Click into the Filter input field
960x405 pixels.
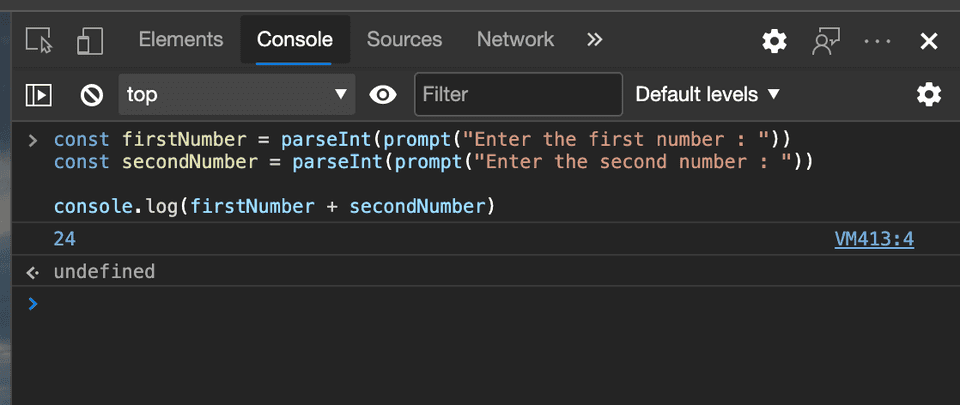pos(518,95)
